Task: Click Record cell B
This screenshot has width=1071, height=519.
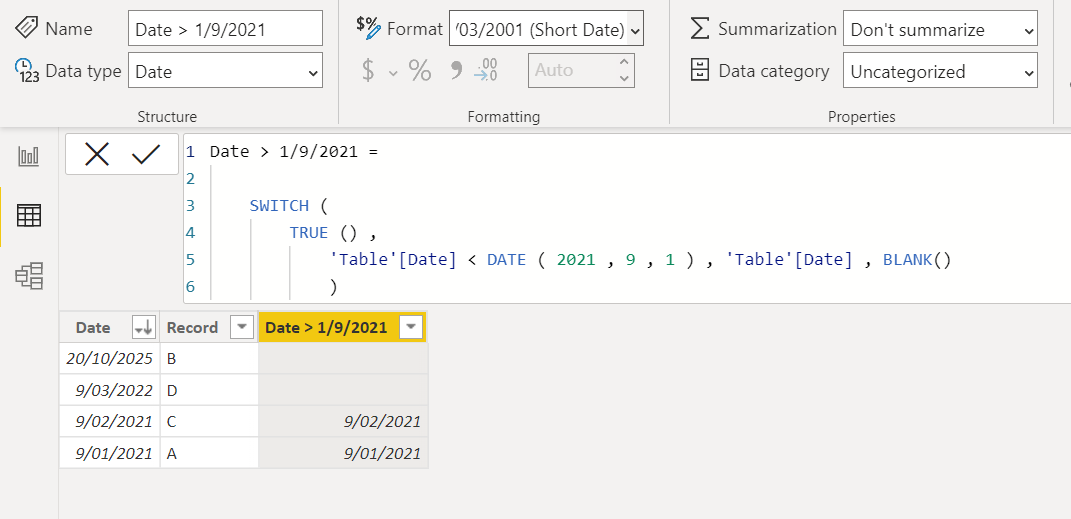Action: (209, 359)
